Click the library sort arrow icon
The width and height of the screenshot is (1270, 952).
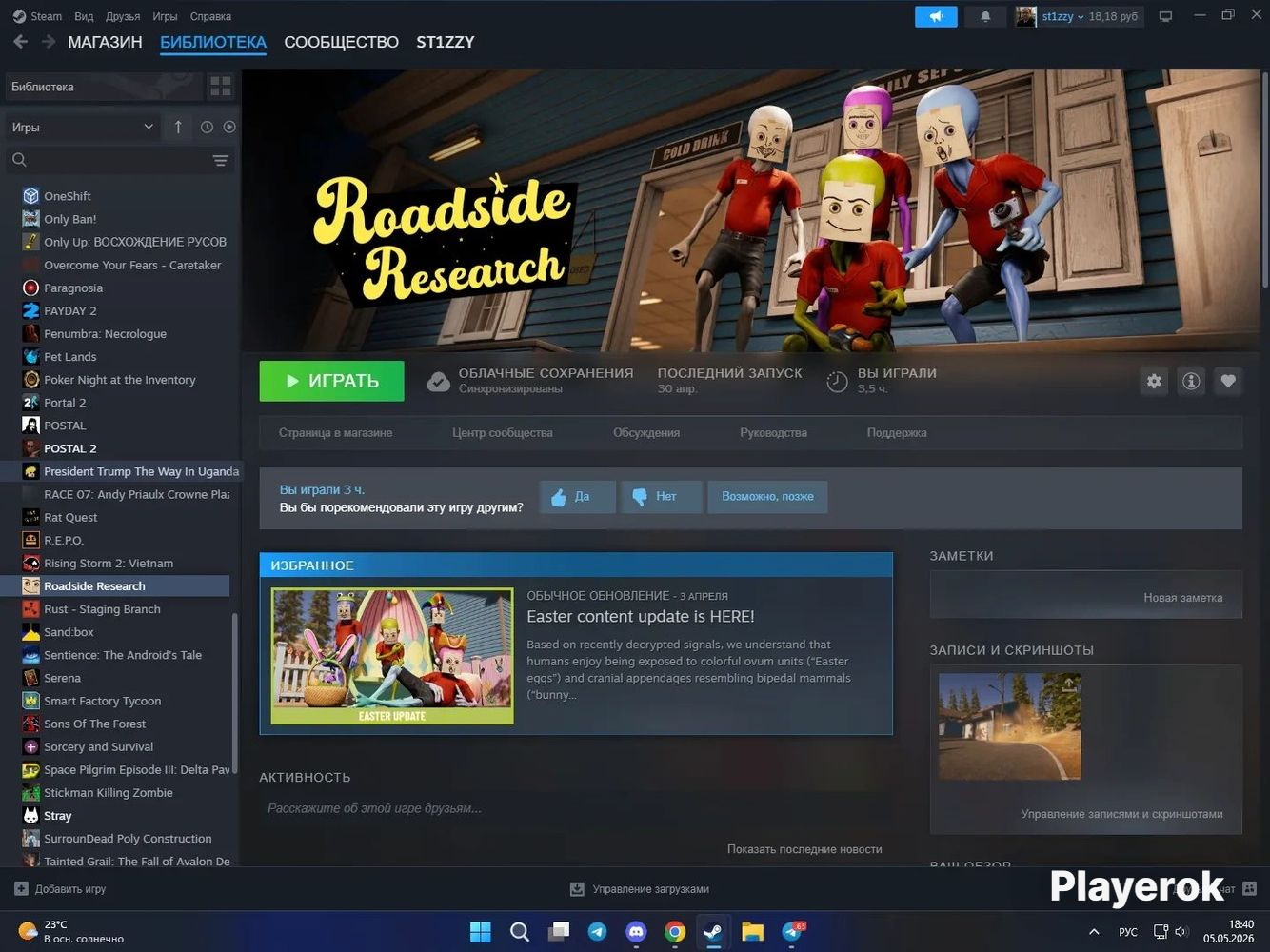[x=178, y=127]
